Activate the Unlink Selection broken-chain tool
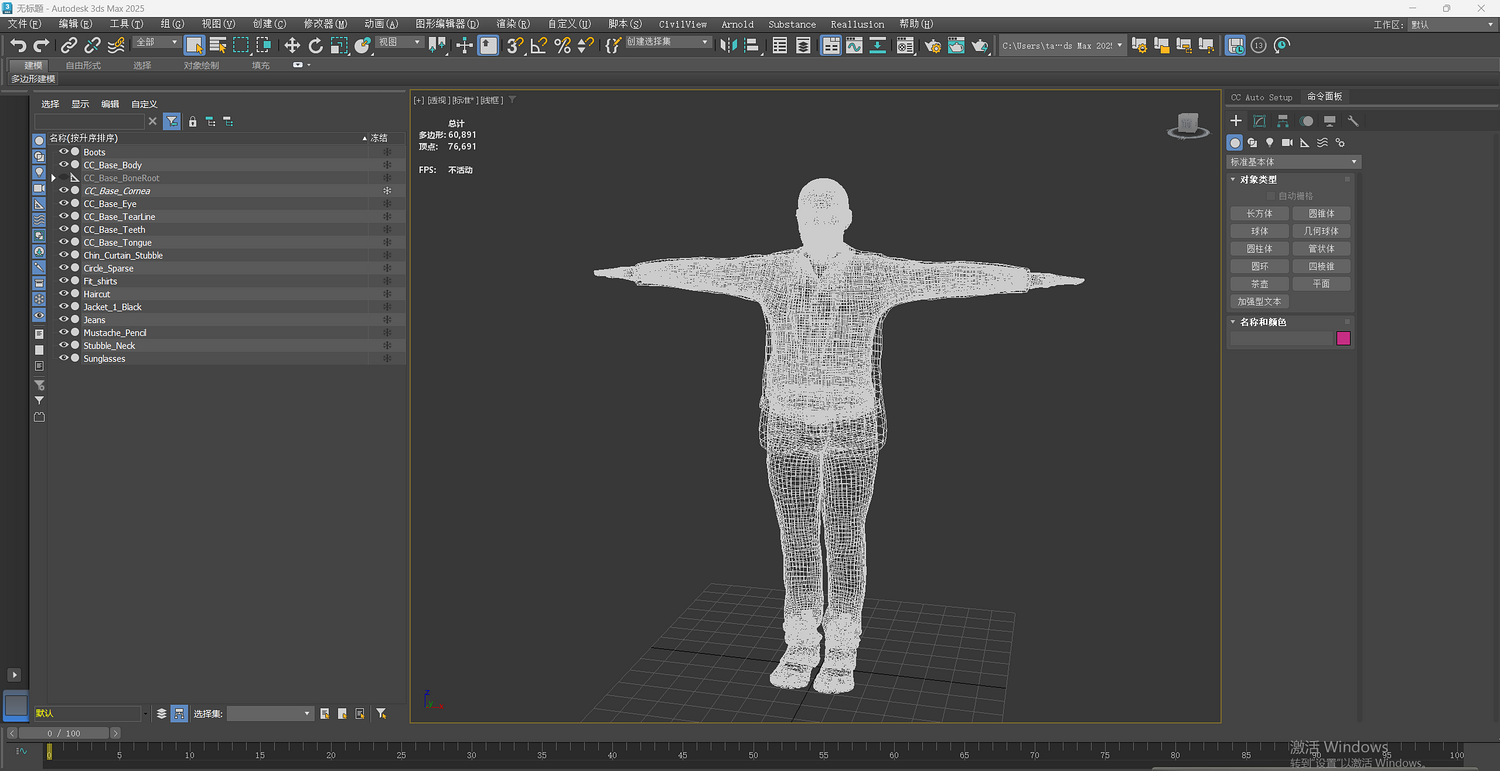1500x771 pixels. tap(92, 45)
